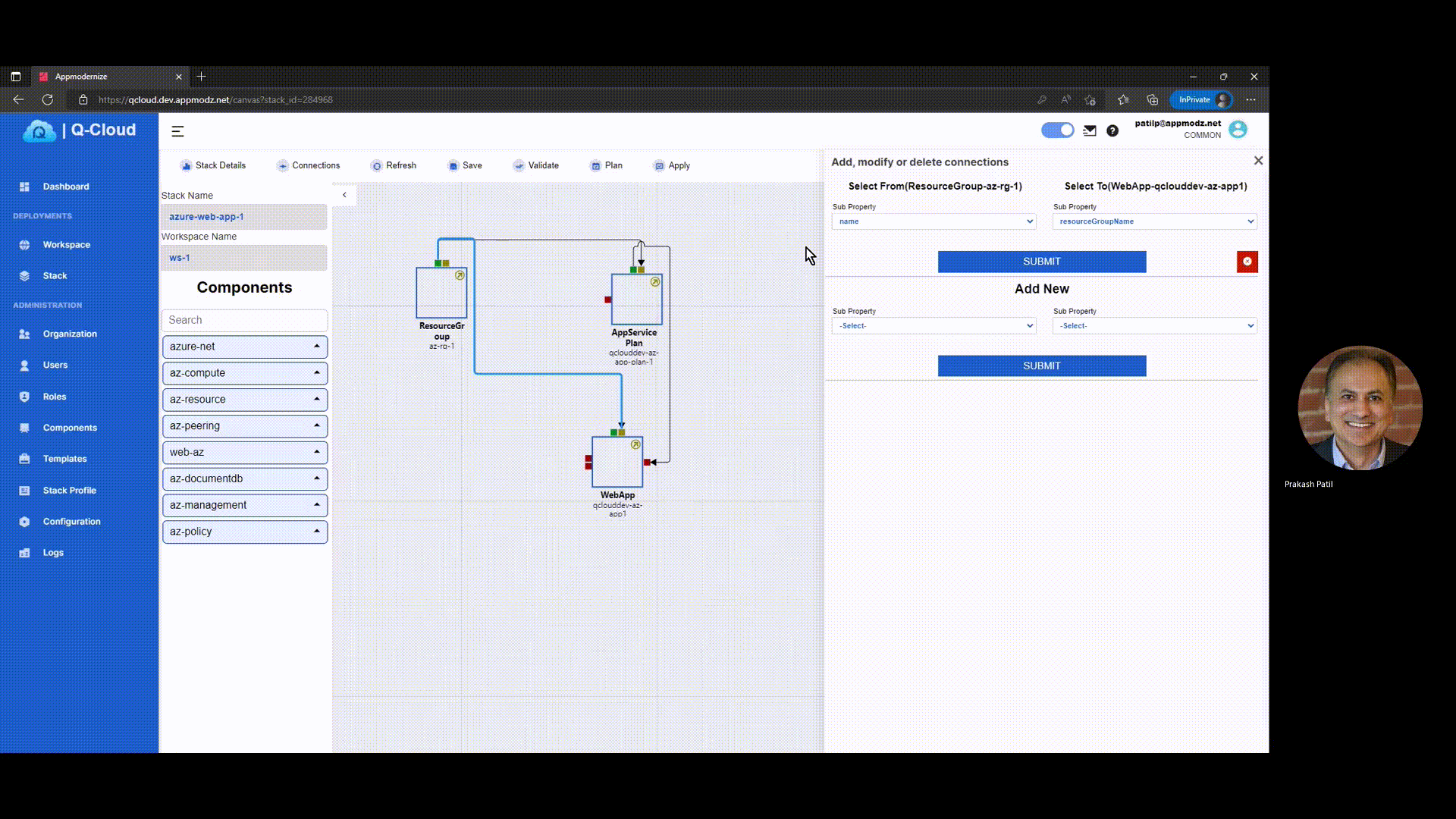Open Stack Details
Screen dimensions: 1456x819
click(213, 165)
